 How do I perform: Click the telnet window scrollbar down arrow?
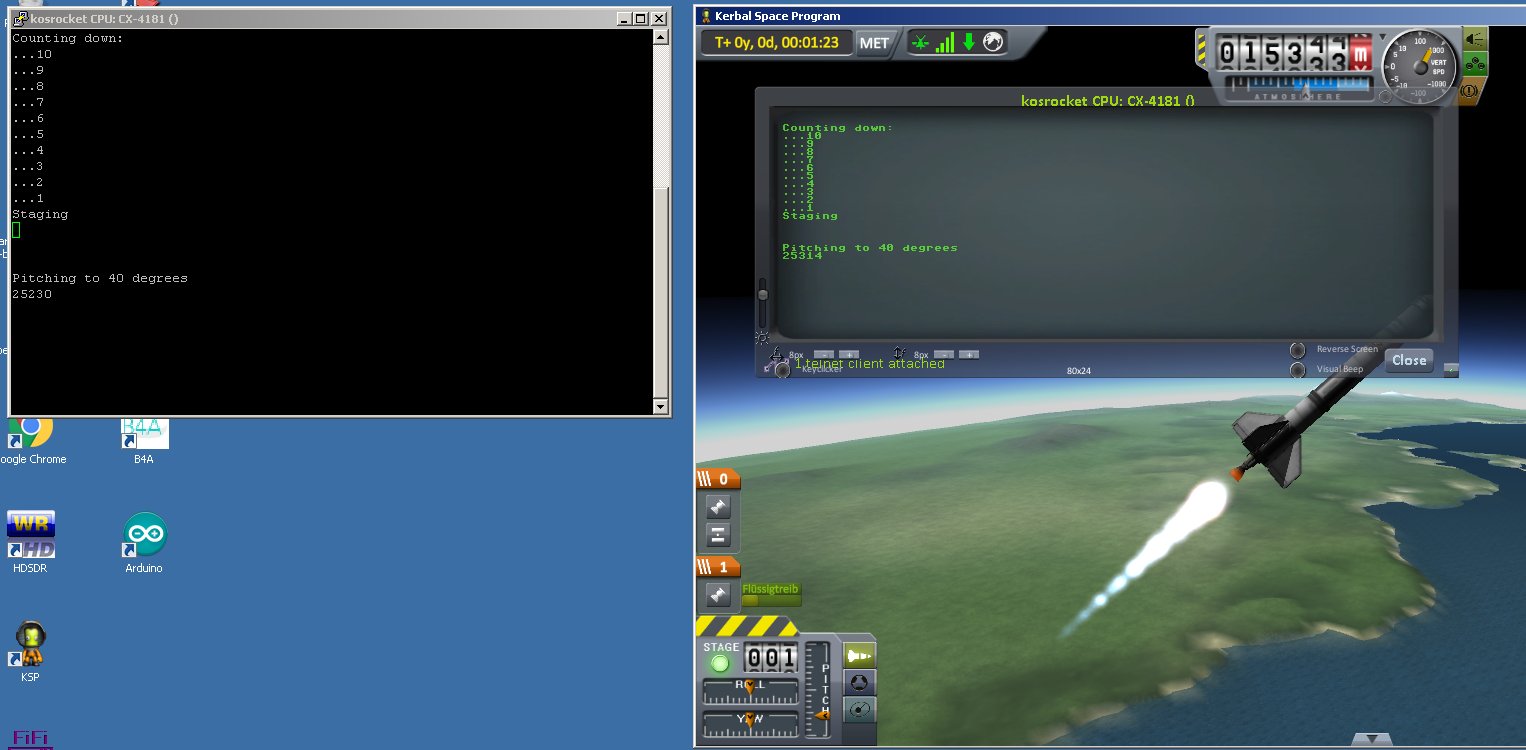(659, 407)
